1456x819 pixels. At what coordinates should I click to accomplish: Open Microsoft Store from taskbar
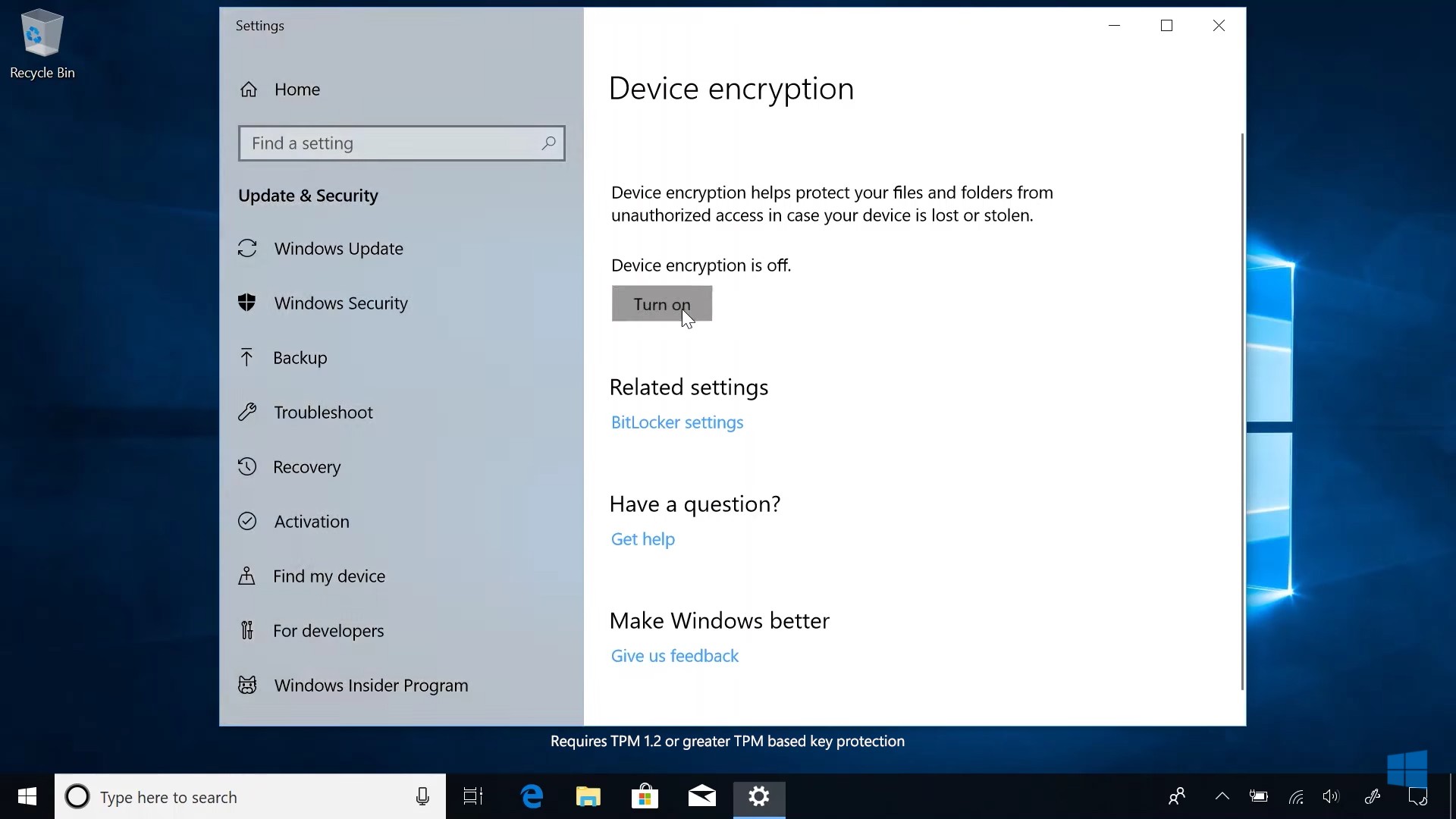coord(645,797)
